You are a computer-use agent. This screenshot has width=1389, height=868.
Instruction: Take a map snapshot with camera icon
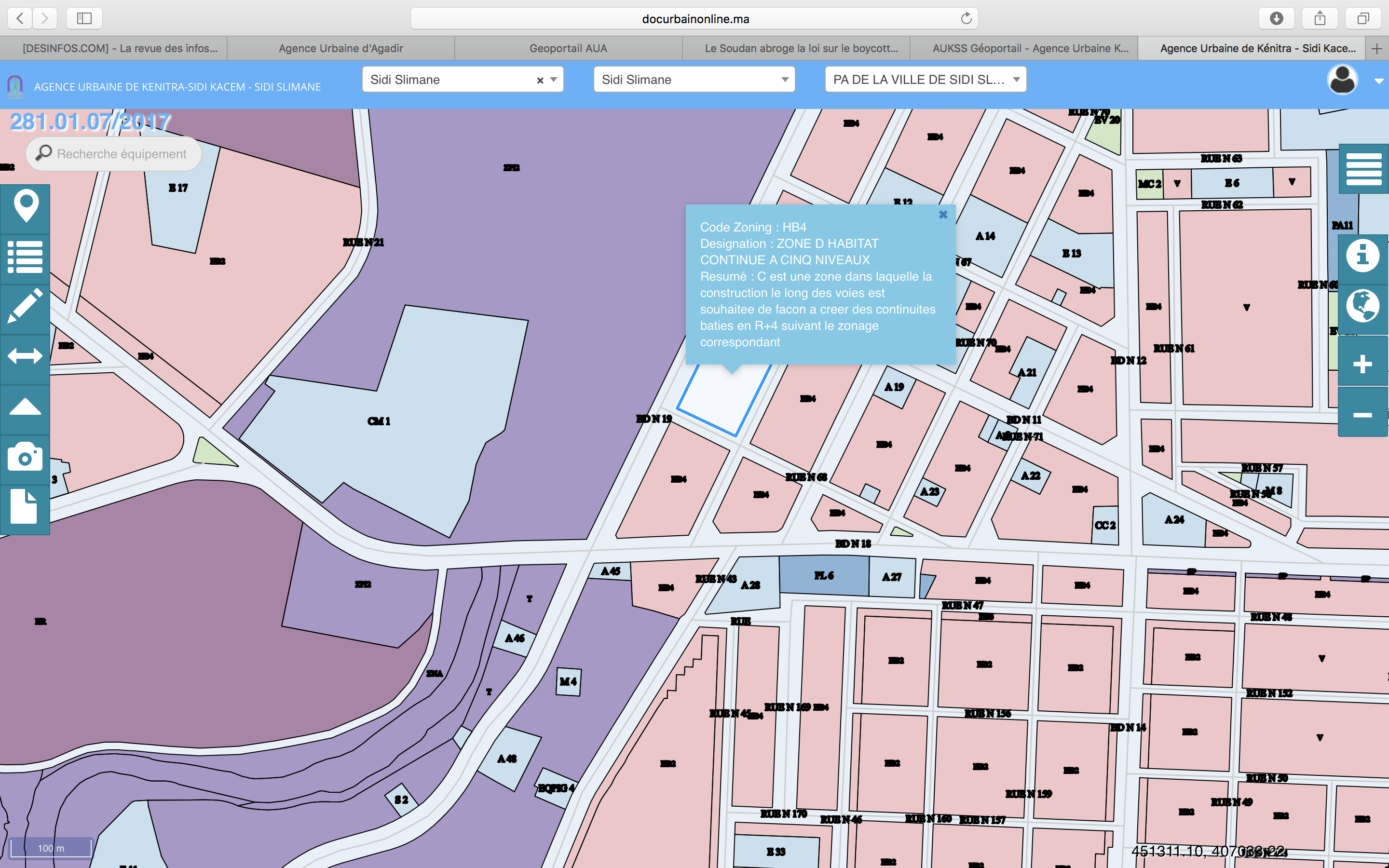click(25, 458)
